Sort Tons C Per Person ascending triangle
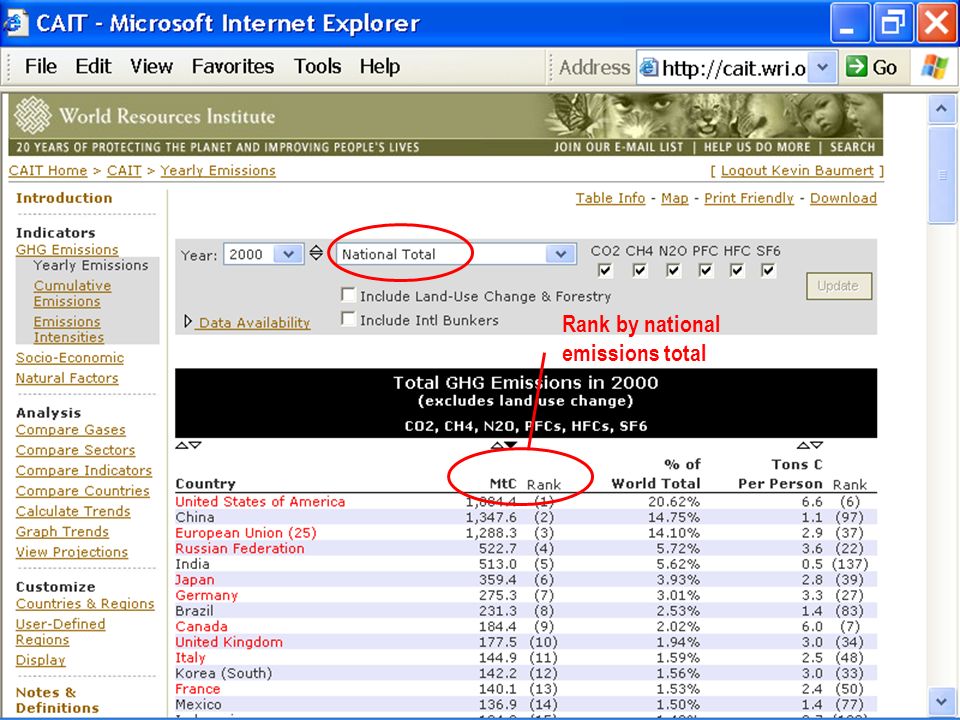960x720 pixels. coord(803,445)
